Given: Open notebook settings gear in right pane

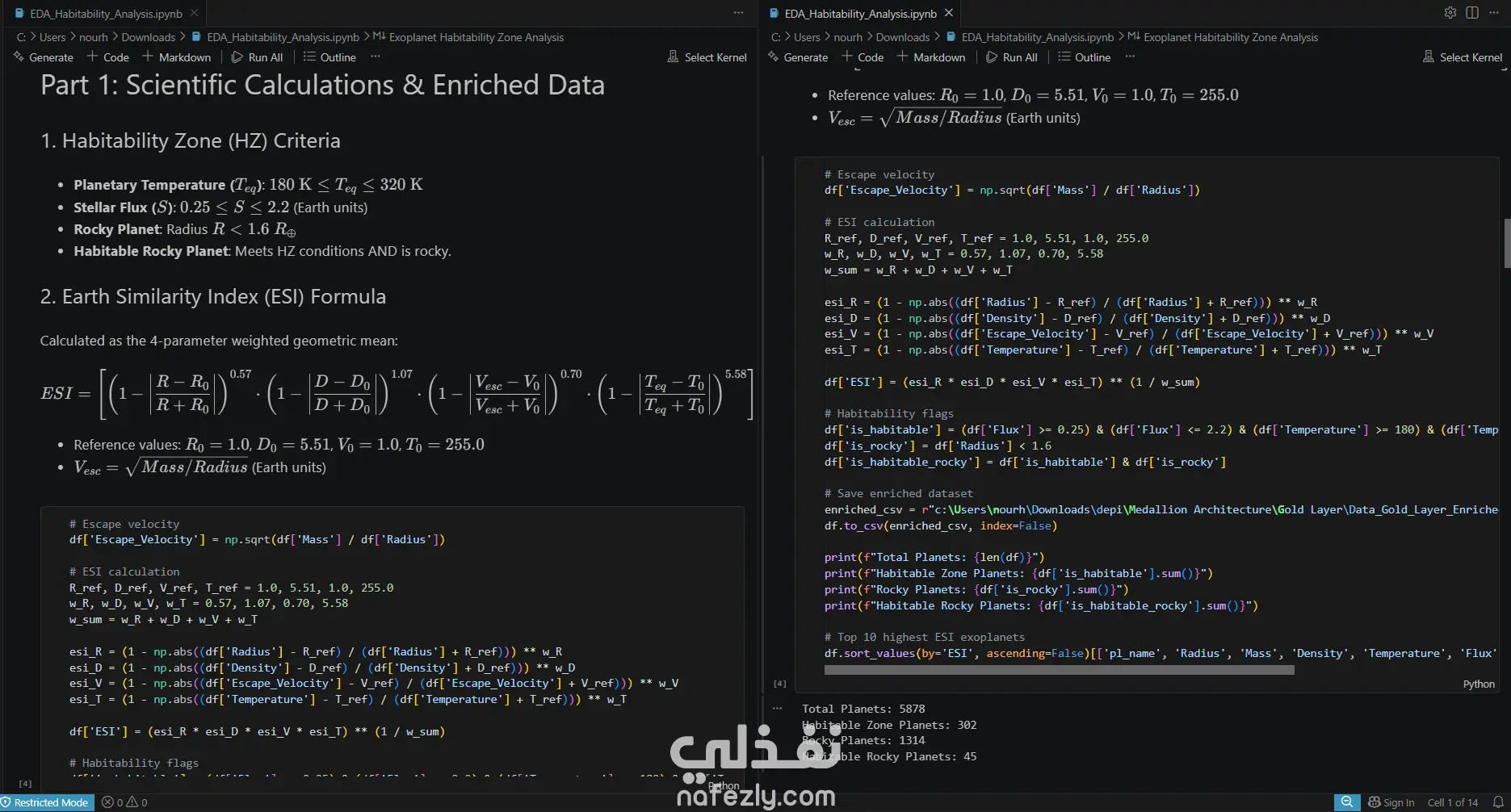Looking at the screenshot, I should click(1450, 13).
